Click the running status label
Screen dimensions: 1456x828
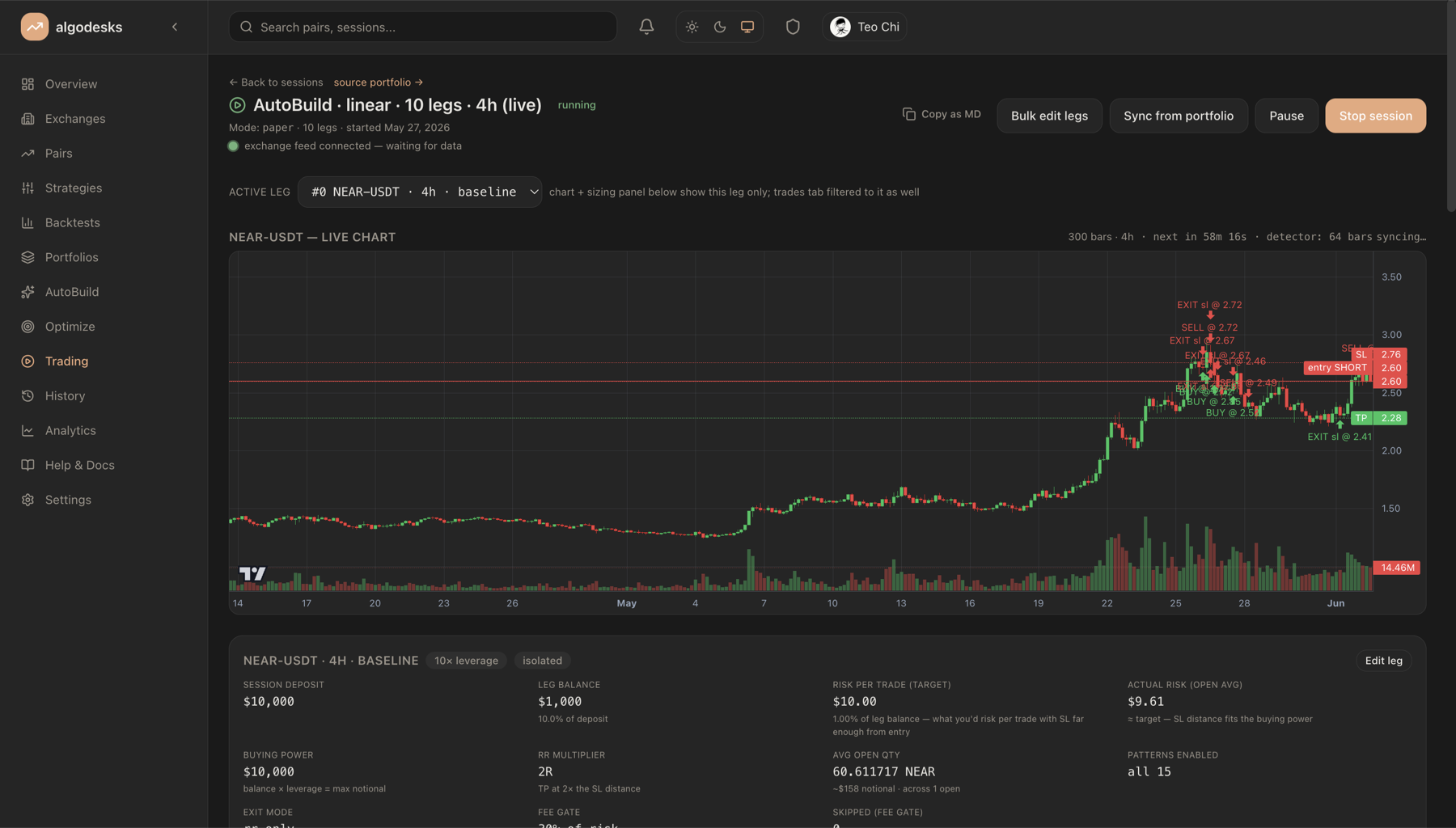[577, 105]
